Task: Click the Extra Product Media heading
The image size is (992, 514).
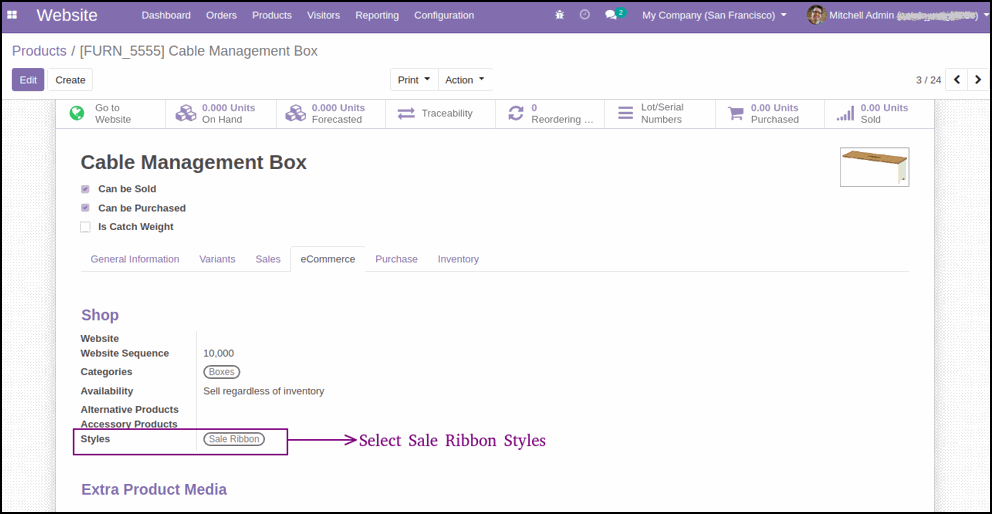Action: click(154, 489)
